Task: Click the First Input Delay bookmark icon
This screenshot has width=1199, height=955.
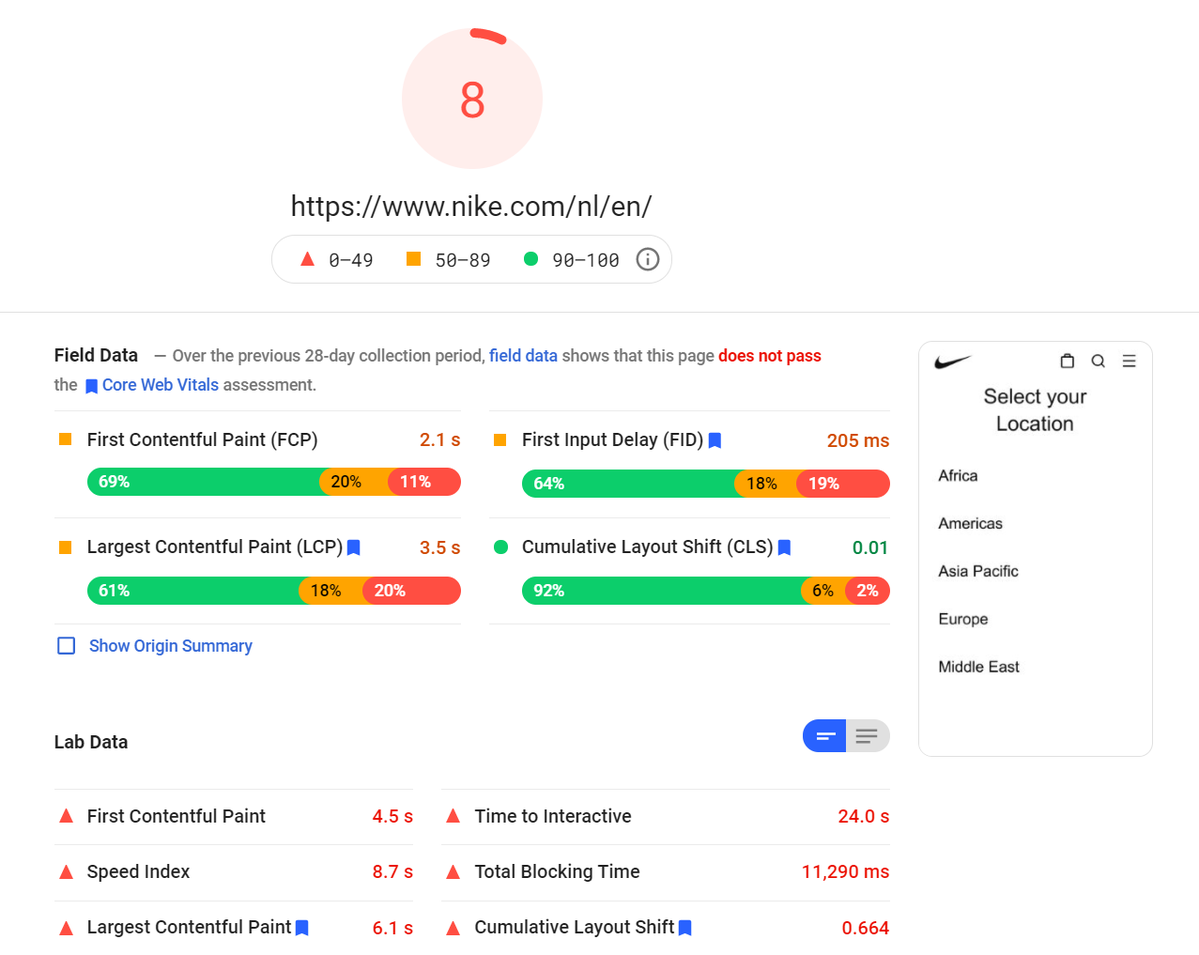Action: point(715,440)
